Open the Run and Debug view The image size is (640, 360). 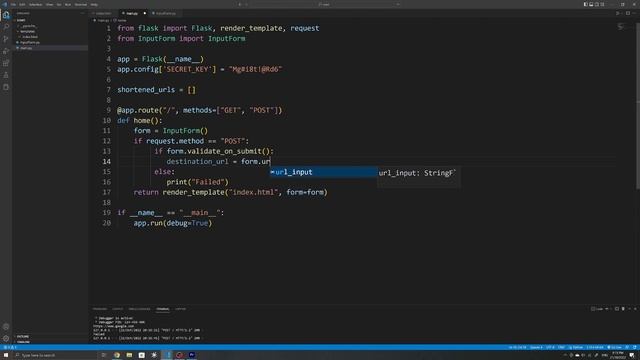(6, 51)
